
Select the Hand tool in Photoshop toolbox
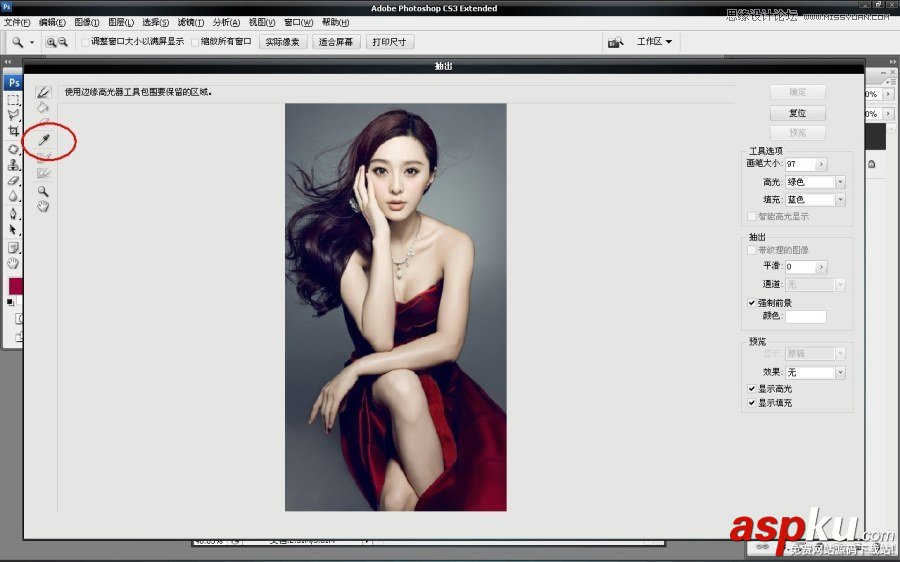[x=13, y=263]
